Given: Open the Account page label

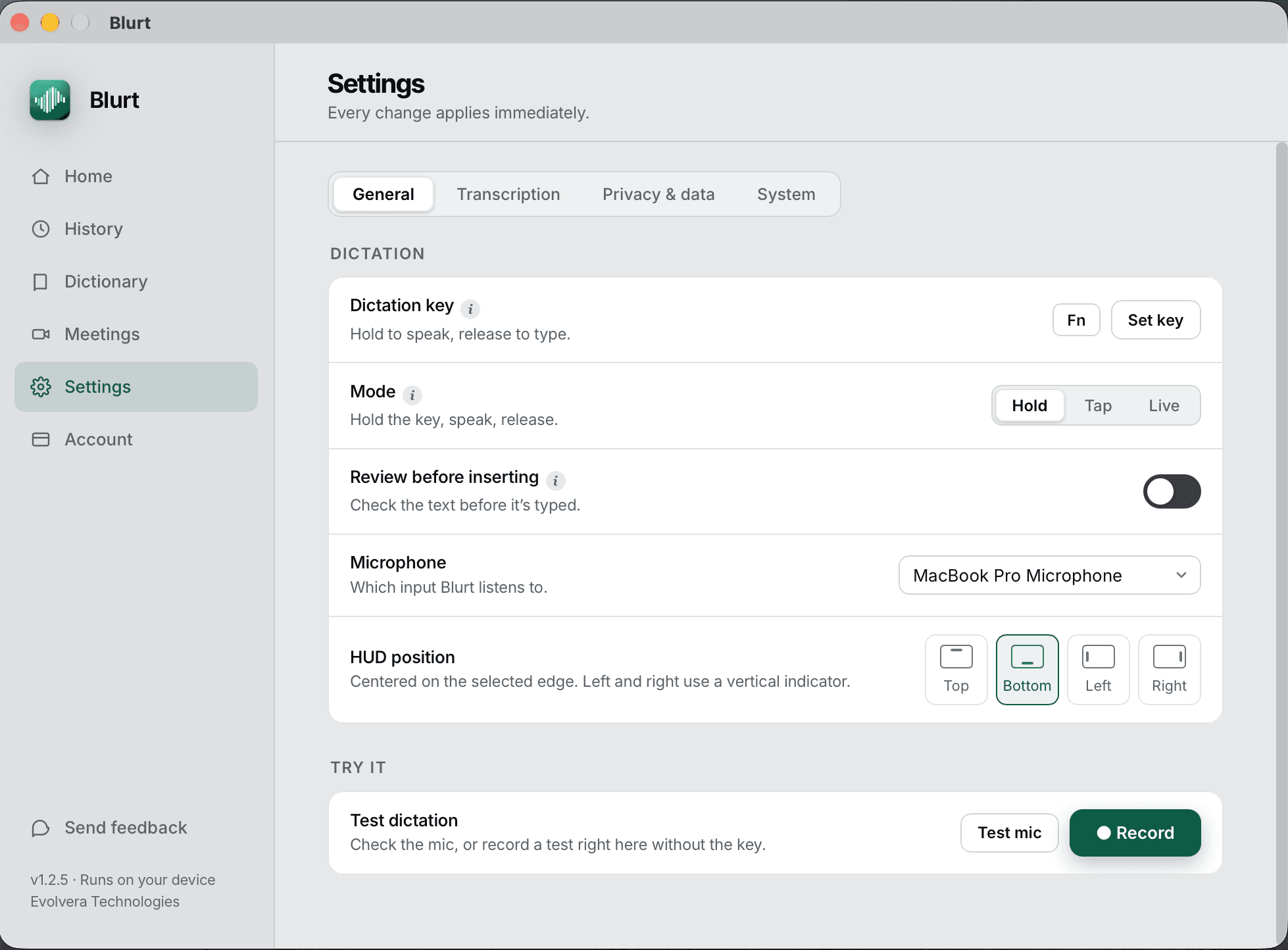Looking at the screenshot, I should [99, 439].
